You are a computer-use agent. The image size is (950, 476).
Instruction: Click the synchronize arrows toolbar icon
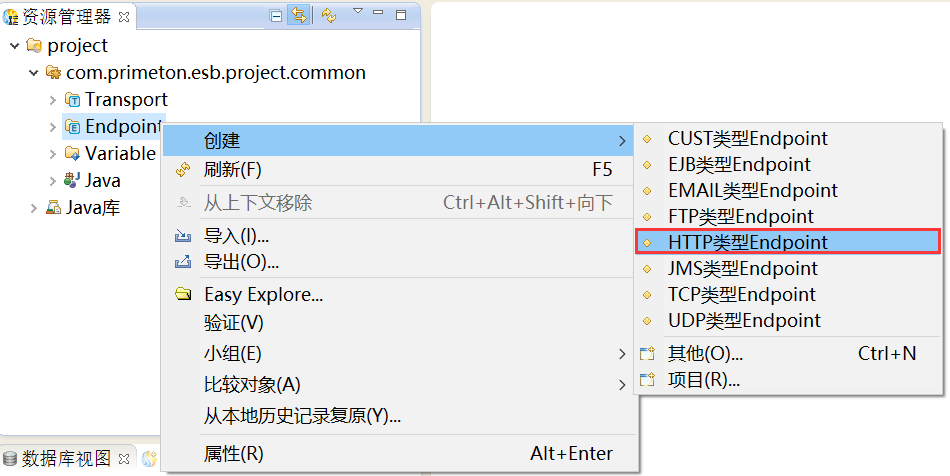tap(329, 15)
